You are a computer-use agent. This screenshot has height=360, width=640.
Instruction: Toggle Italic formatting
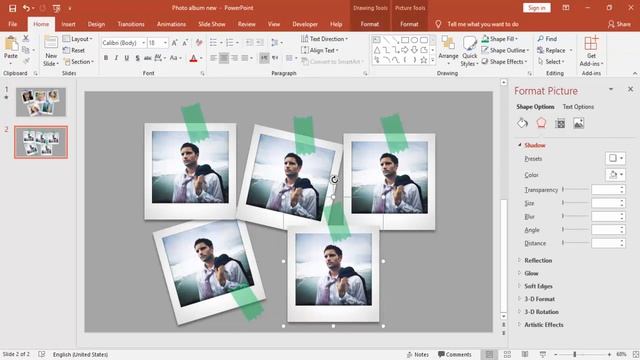point(116,58)
